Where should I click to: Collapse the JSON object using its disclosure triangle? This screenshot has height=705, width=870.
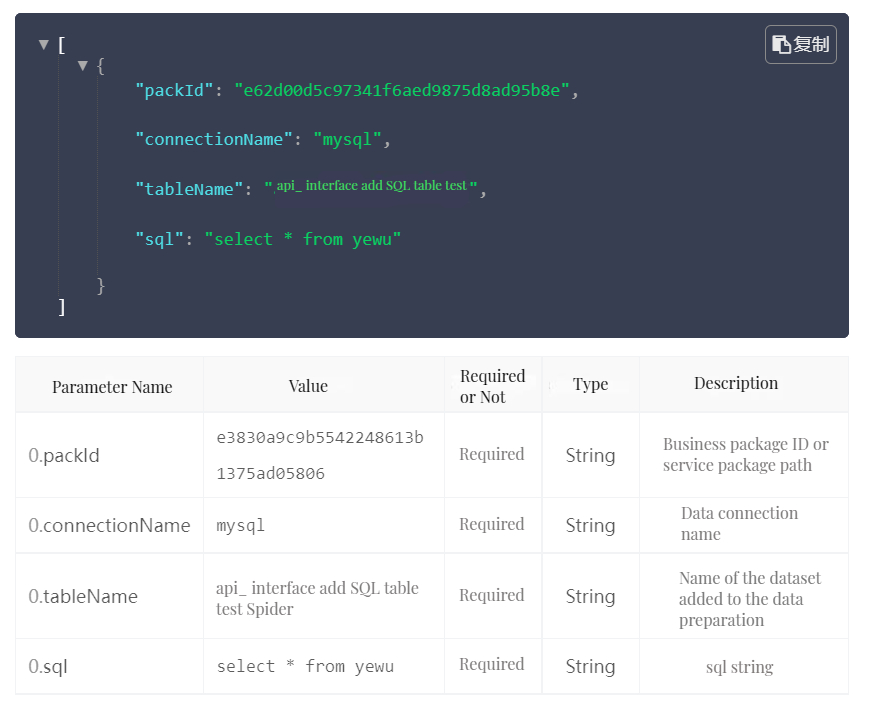(x=82, y=66)
